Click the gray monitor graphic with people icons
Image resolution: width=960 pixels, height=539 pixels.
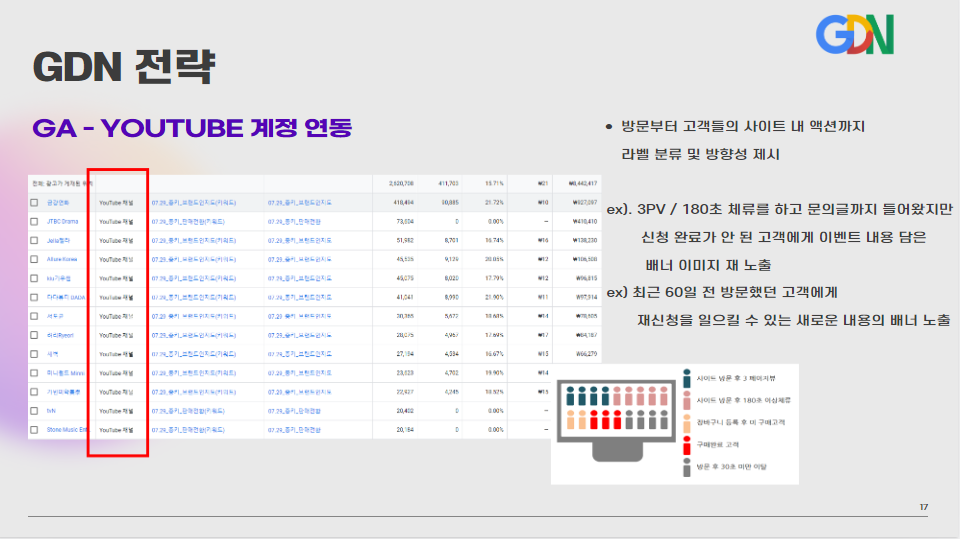point(617,420)
